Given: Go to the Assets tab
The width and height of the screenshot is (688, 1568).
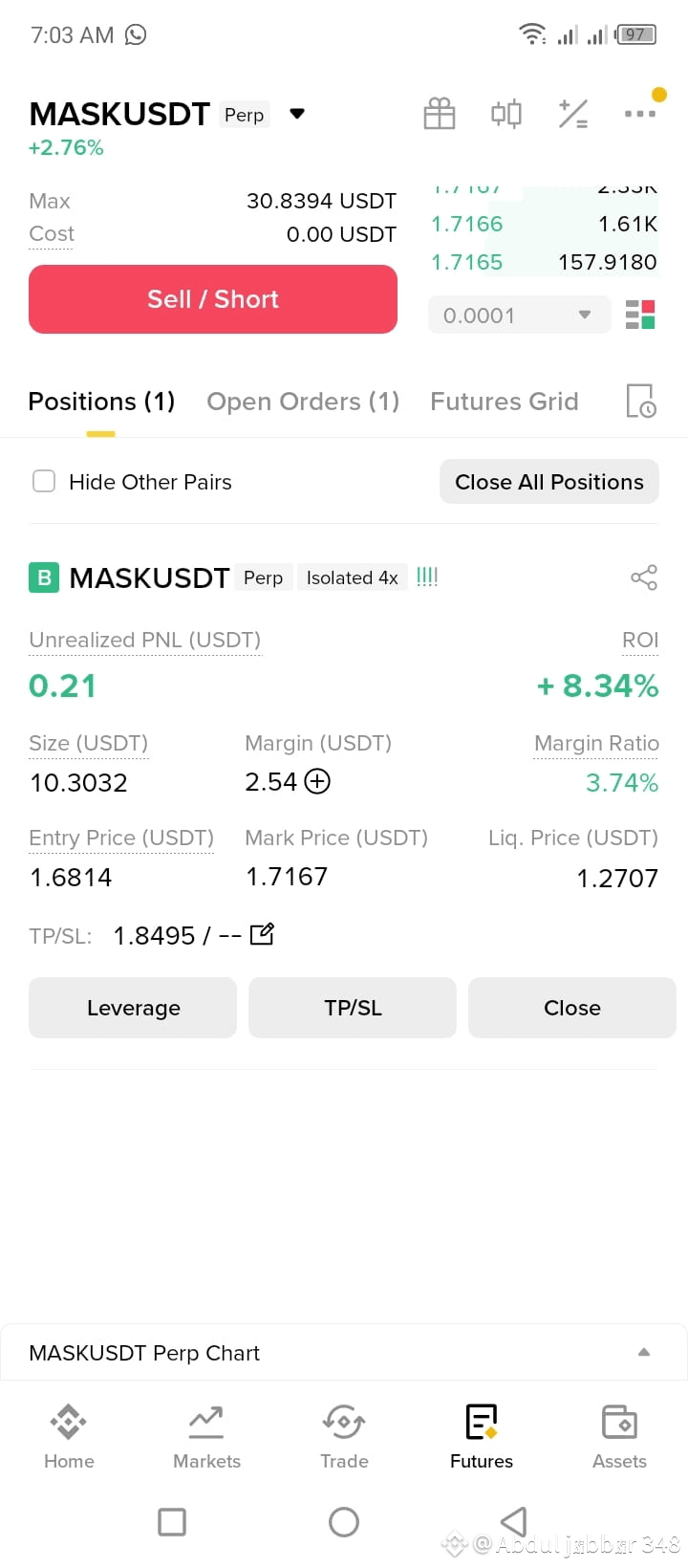Looking at the screenshot, I should point(619,1437).
